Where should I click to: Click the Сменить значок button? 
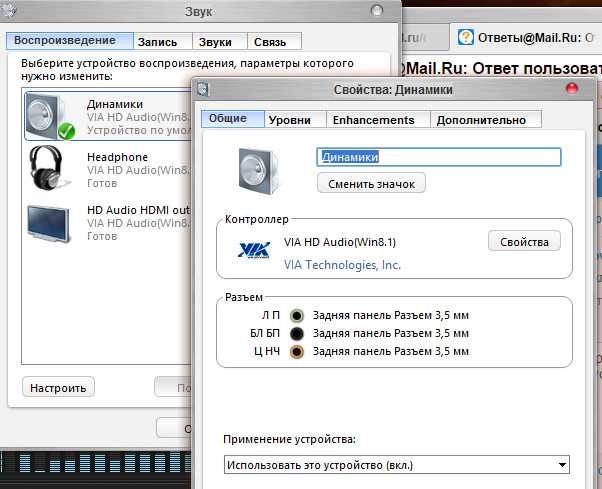(x=371, y=183)
